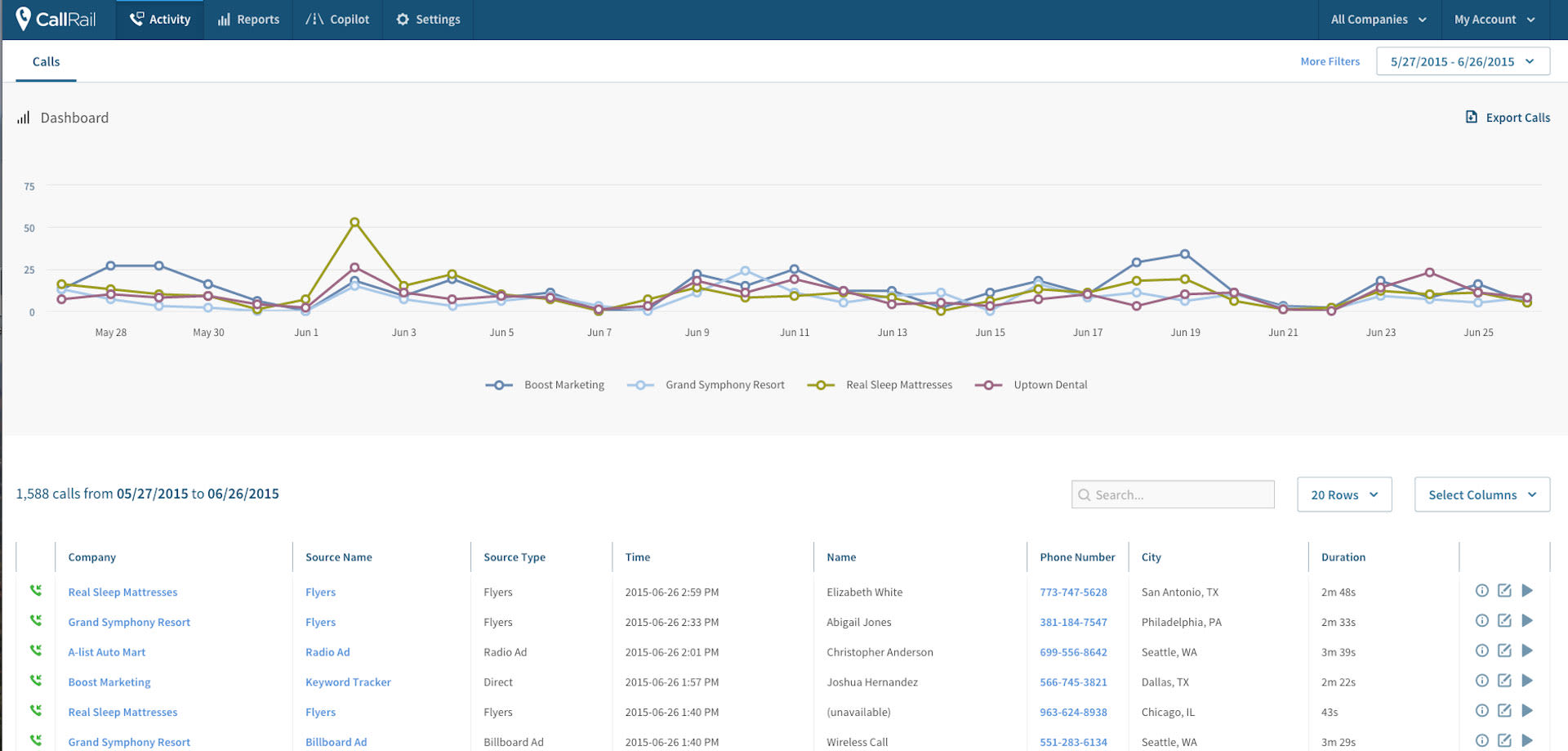View info for the 43s Chicago call
Screen dimensions: 1568x751
coord(1481,711)
